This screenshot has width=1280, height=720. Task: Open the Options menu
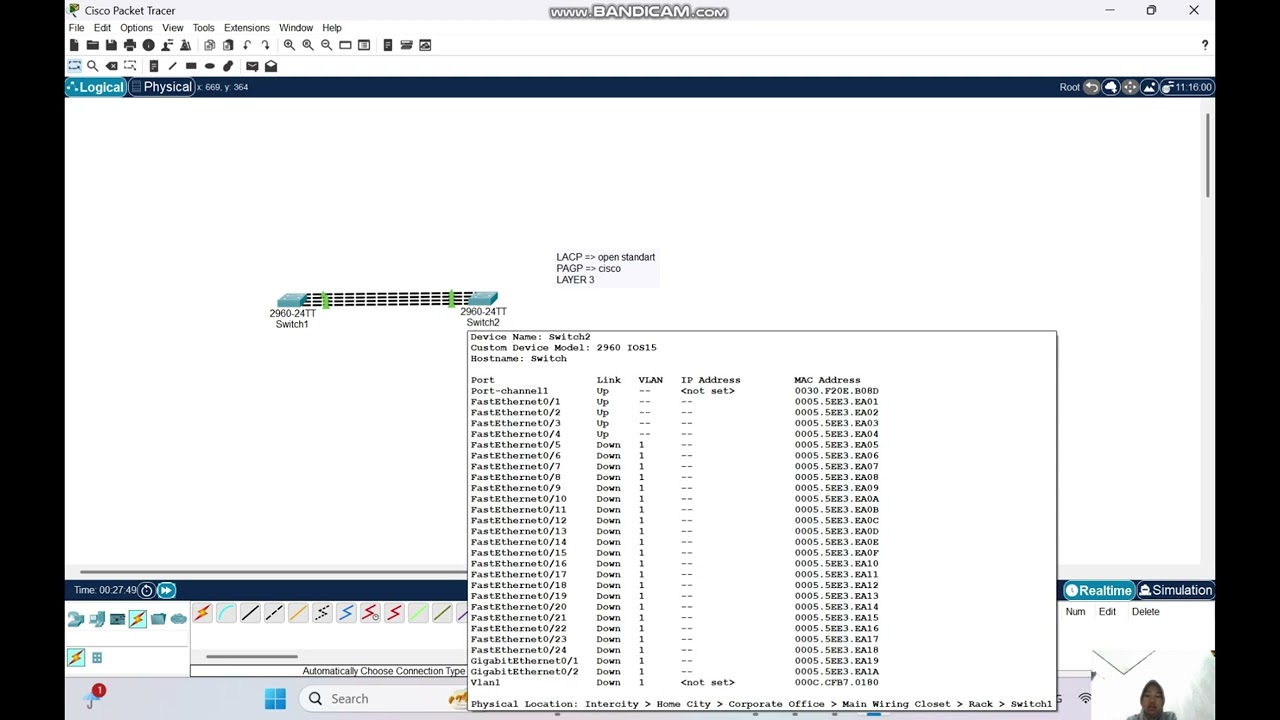click(136, 28)
